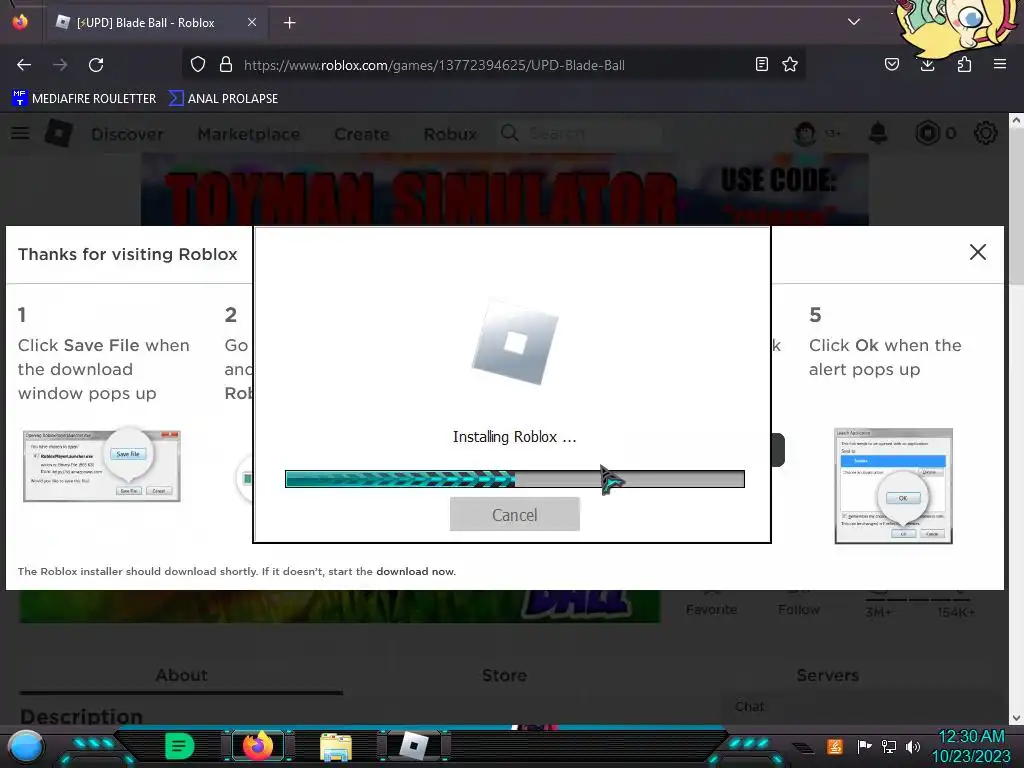This screenshot has height=768, width=1024.
Task: Open the Firefox application menu
Action: [1000, 65]
